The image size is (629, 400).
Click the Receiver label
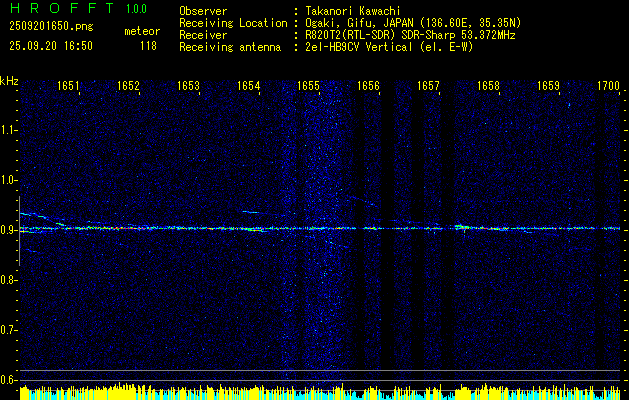tap(203, 35)
